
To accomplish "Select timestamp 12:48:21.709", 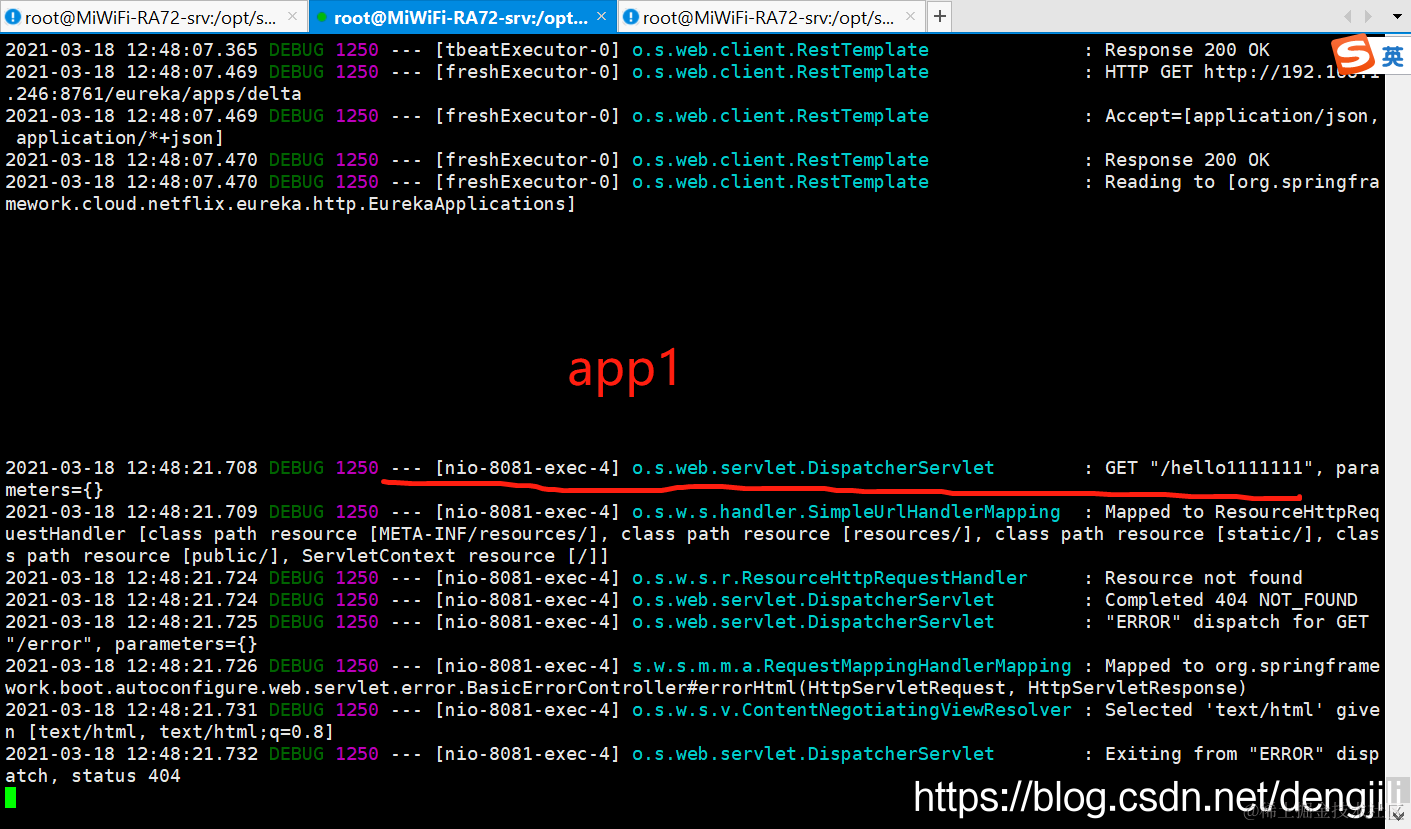I will click(192, 512).
